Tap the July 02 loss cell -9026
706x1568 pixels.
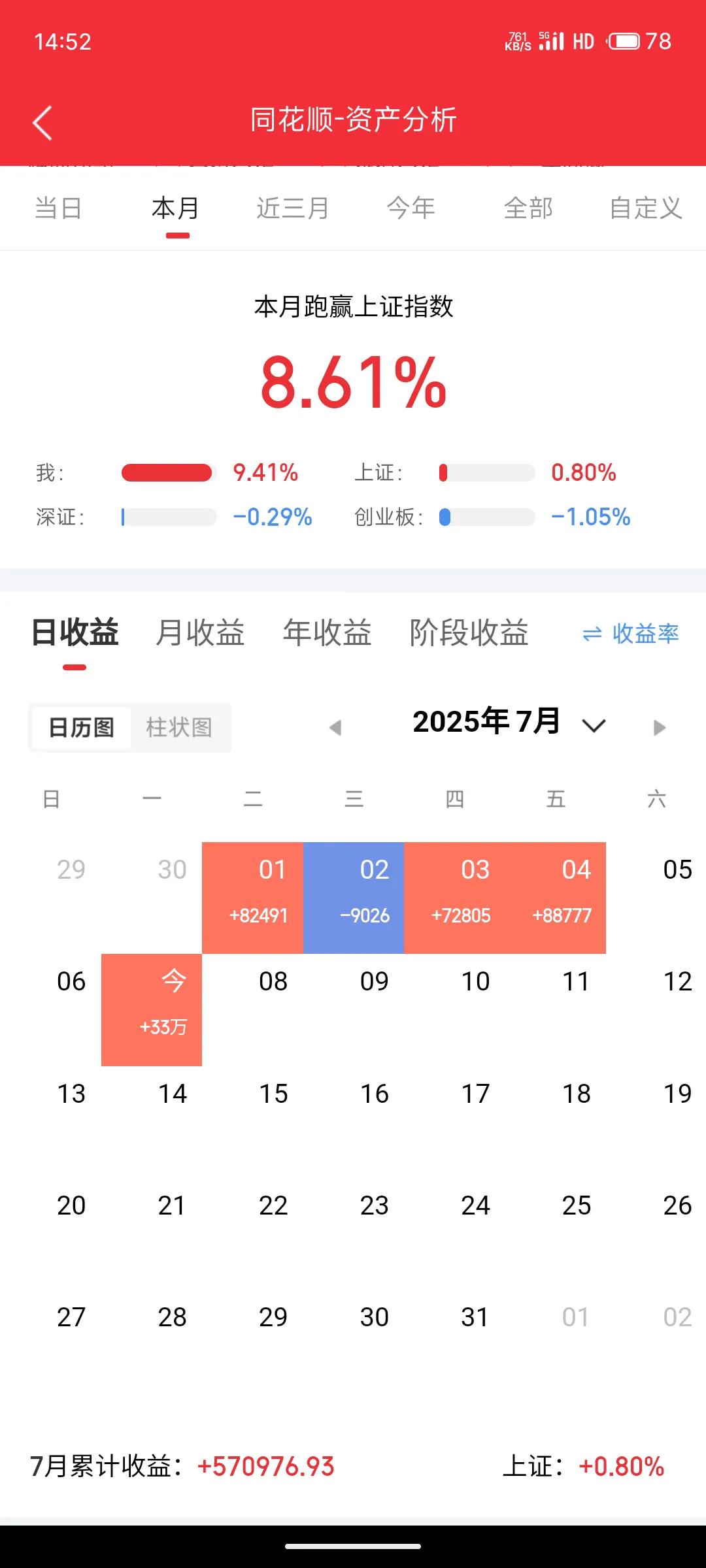click(x=354, y=898)
